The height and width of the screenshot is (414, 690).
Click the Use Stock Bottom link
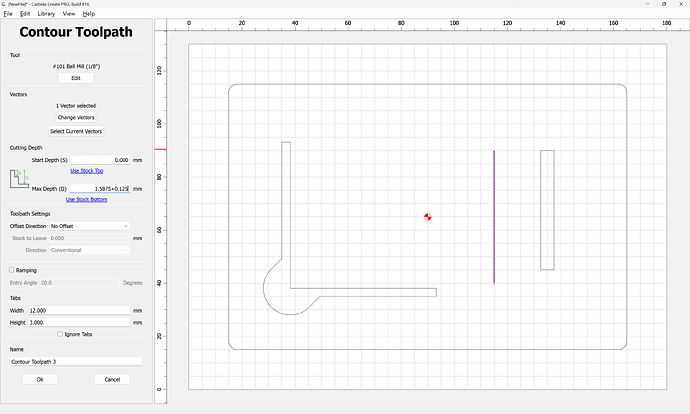click(87, 199)
